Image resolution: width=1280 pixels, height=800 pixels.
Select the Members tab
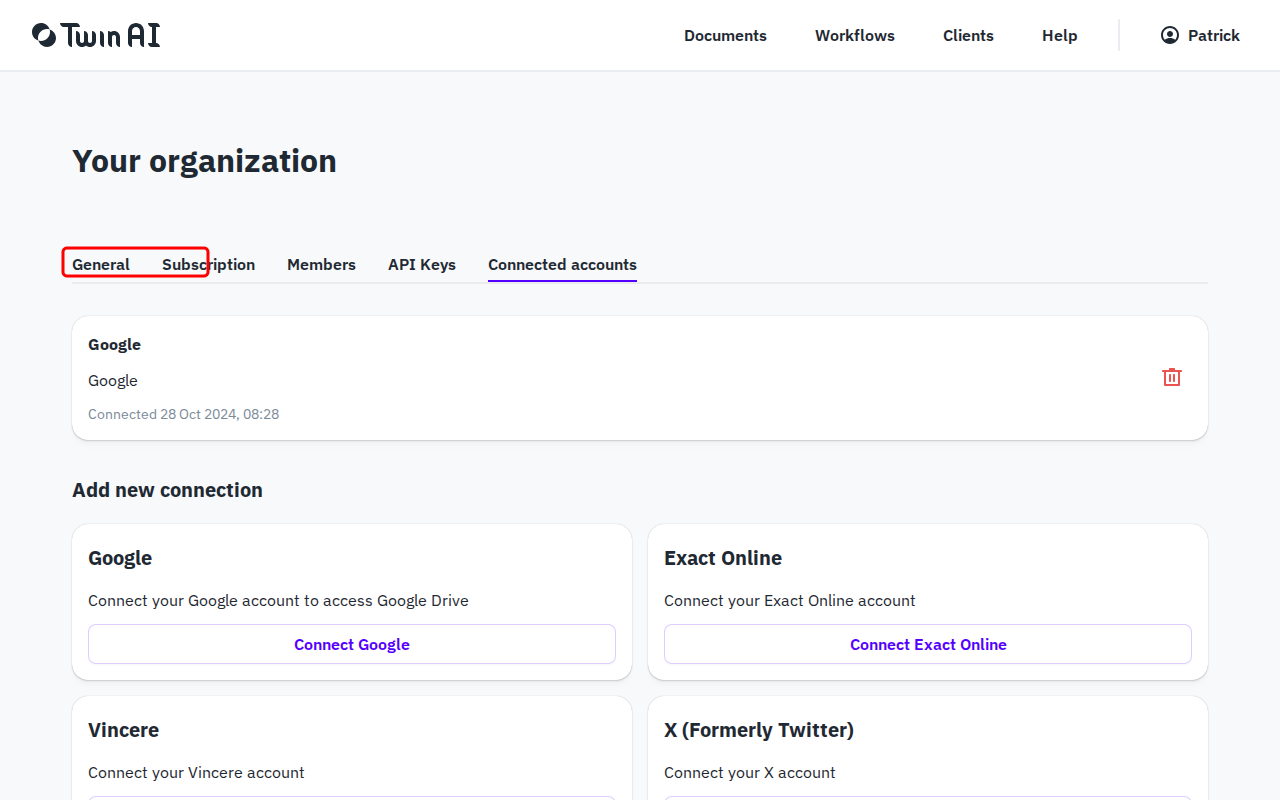tap(321, 264)
